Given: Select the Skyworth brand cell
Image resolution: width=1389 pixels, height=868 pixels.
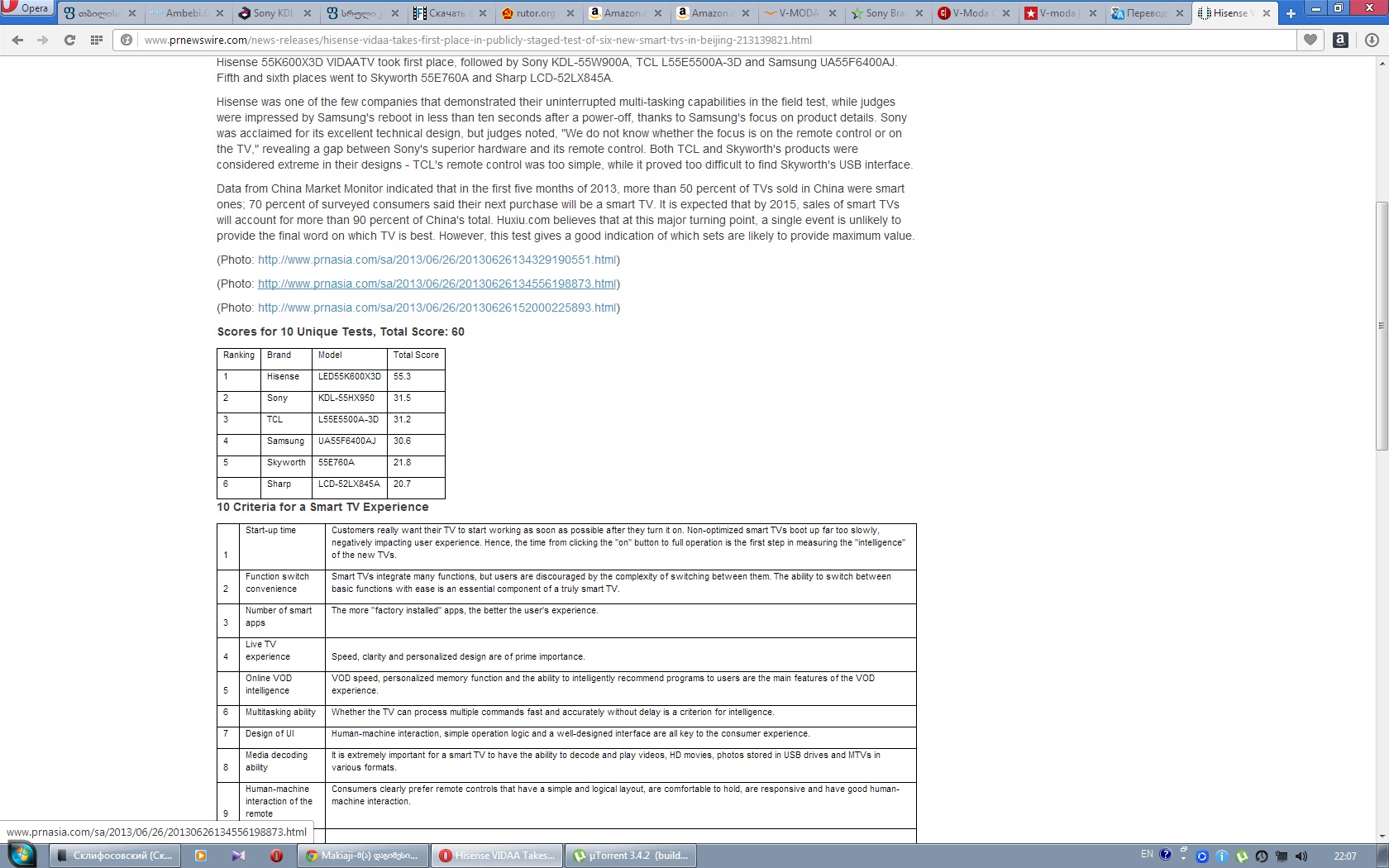Looking at the screenshot, I should click(x=287, y=466).
